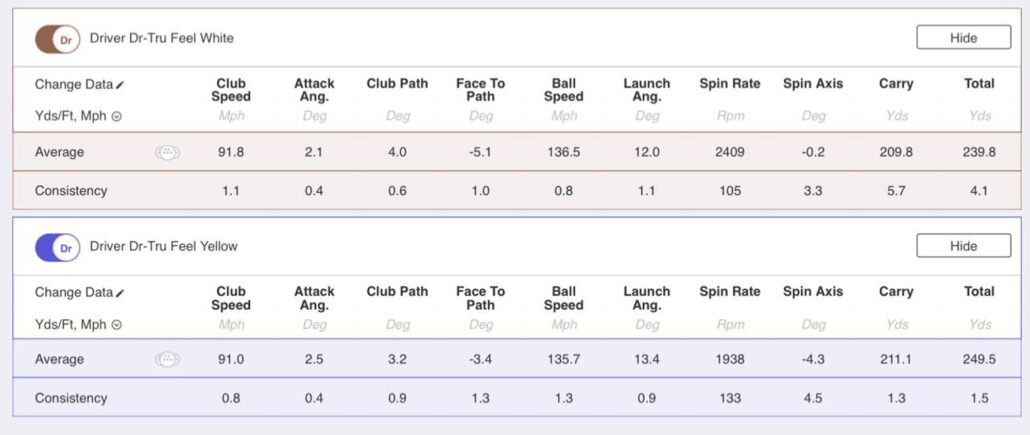Hide the Driver Dr-Tru Feel White panel
1030x435 pixels.
click(x=964, y=37)
